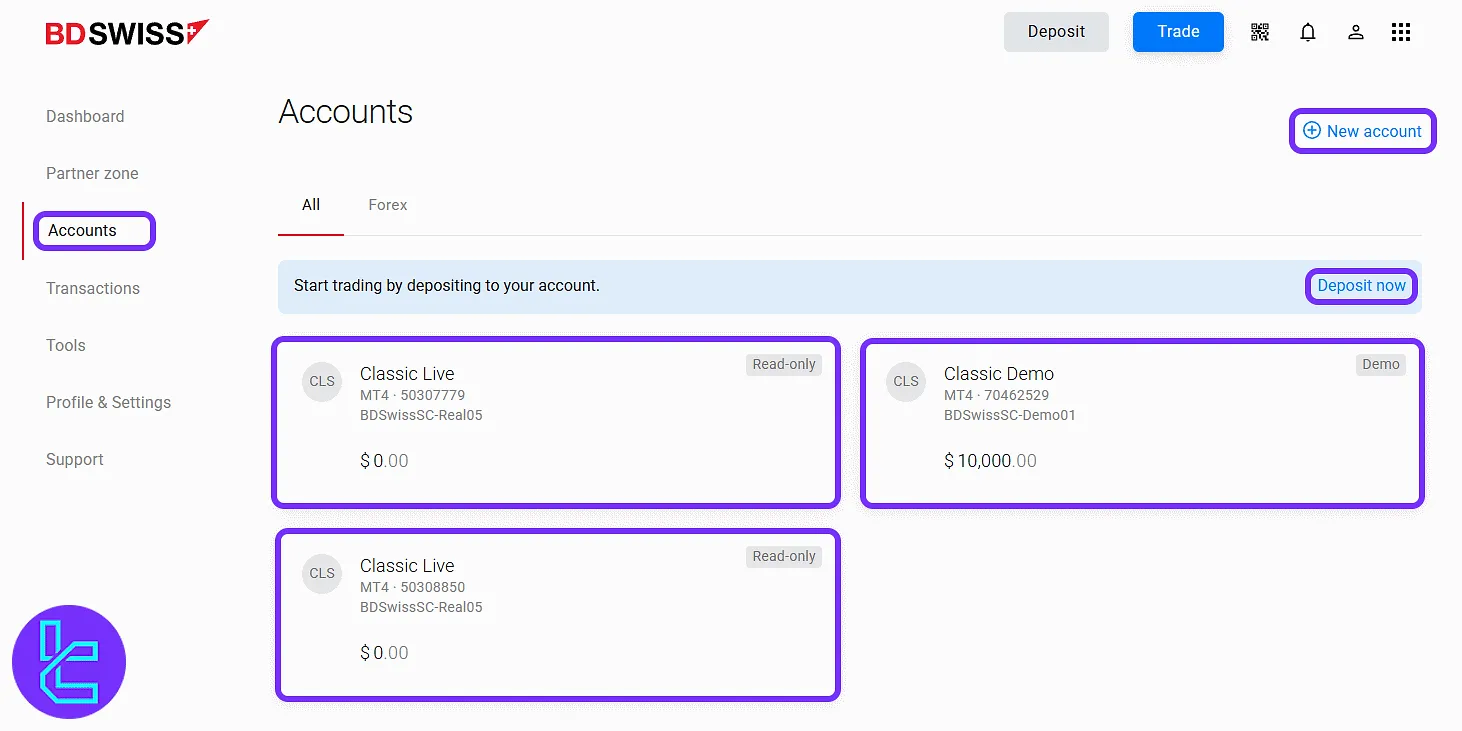Viewport: 1462px width, 731px height.
Task: Click Classic Live title of account 50308850
Action: pos(407,566)
